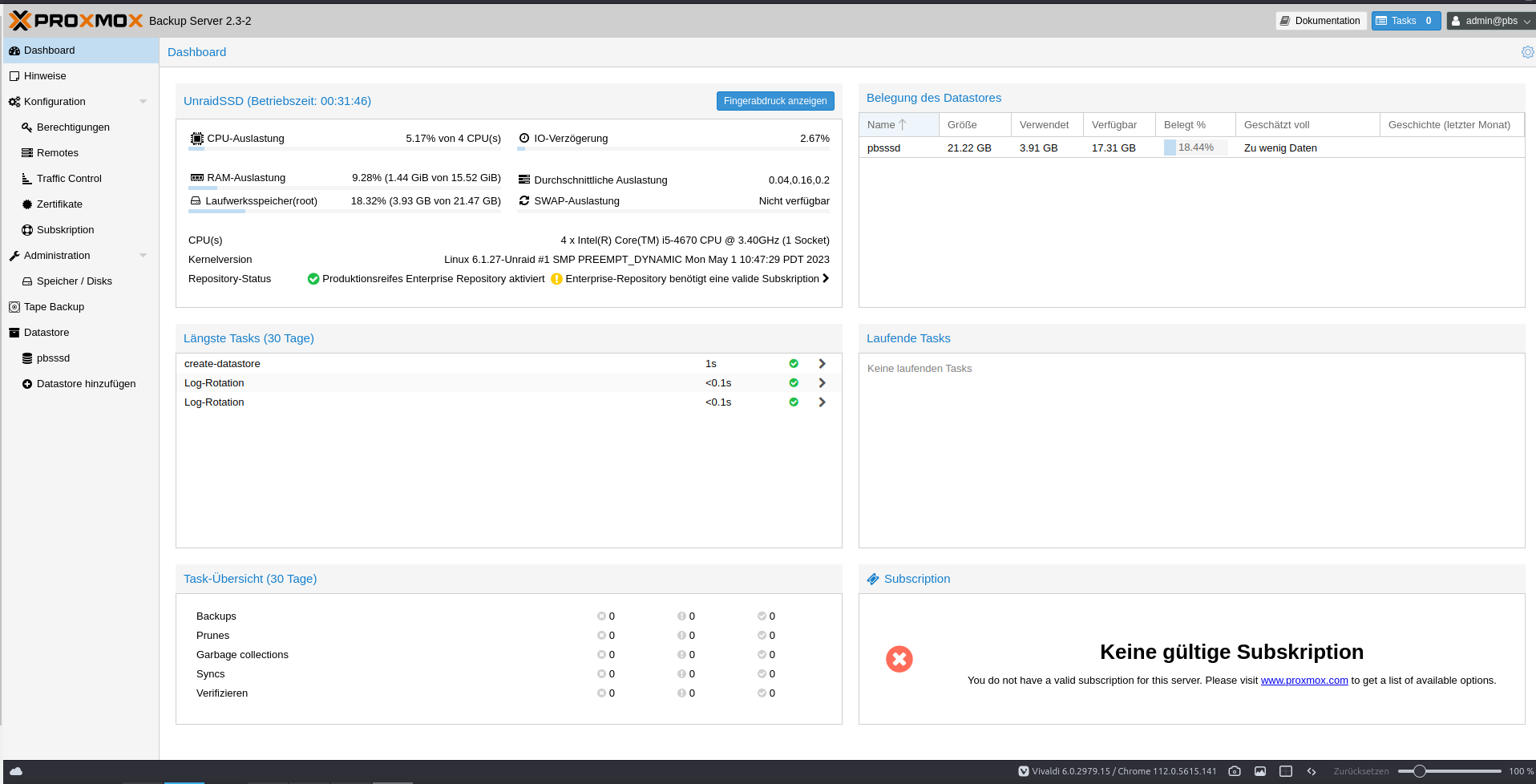Click the Durchschnittliche Auslastung icon
The image size is (1536, 784).
click(x=524, y=180)
